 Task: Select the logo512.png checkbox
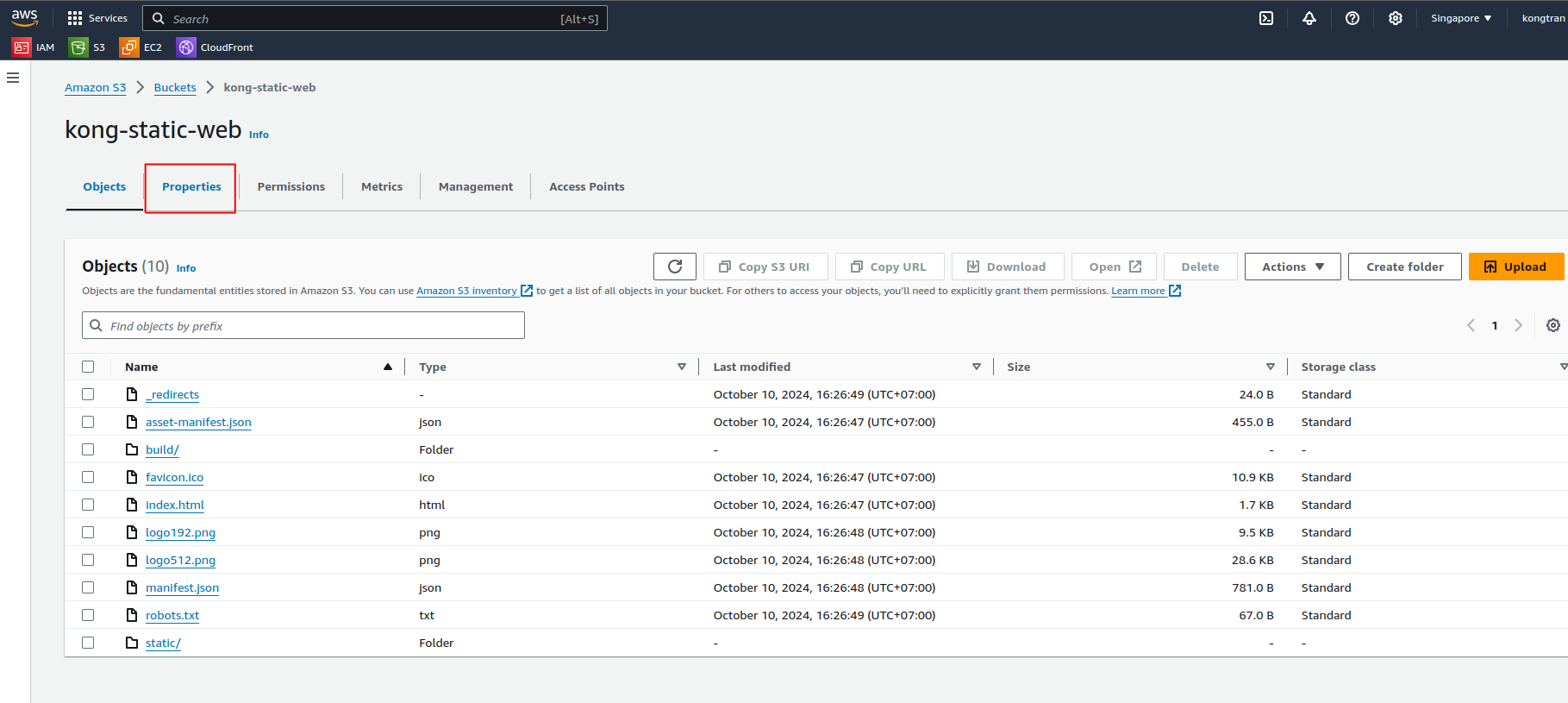(88, 560)
